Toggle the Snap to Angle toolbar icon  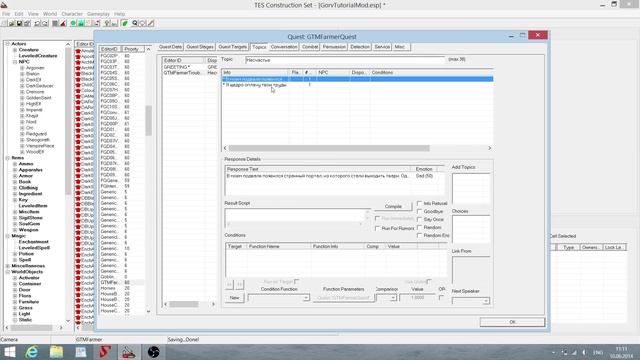[63, 23]
